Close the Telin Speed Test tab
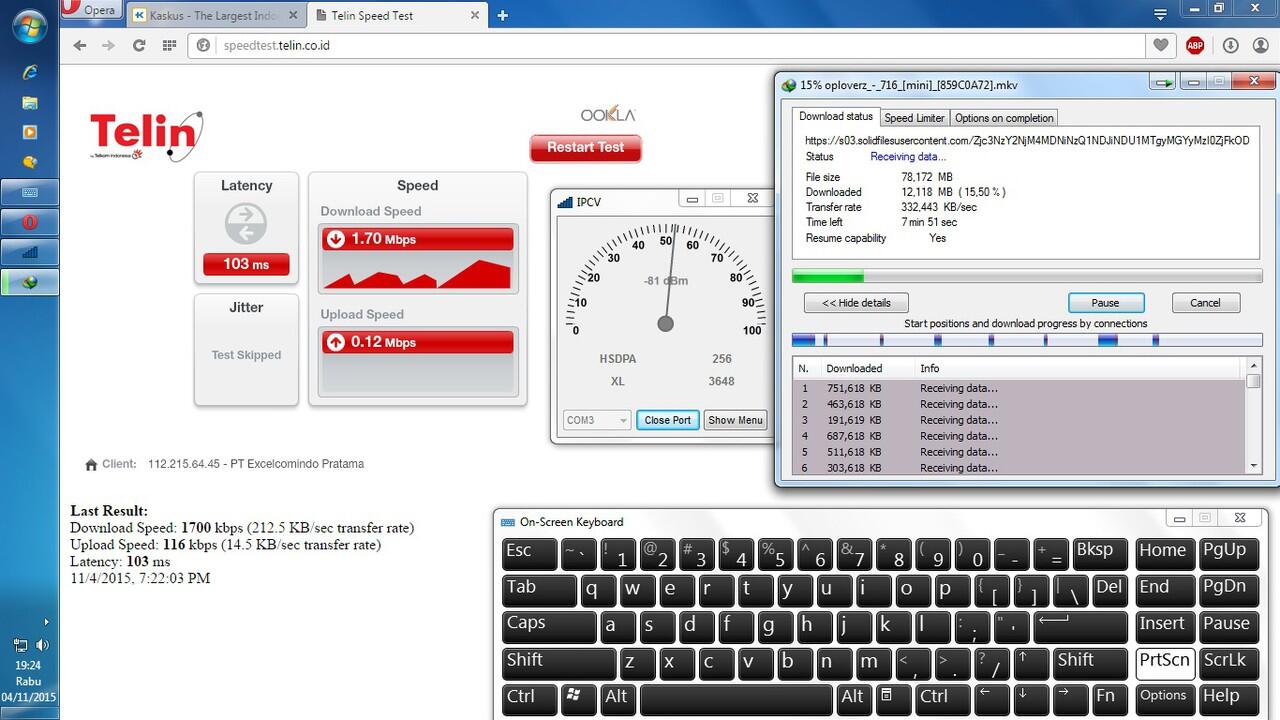The width and height of the screenshot is (1280, 720). [473, 15]
